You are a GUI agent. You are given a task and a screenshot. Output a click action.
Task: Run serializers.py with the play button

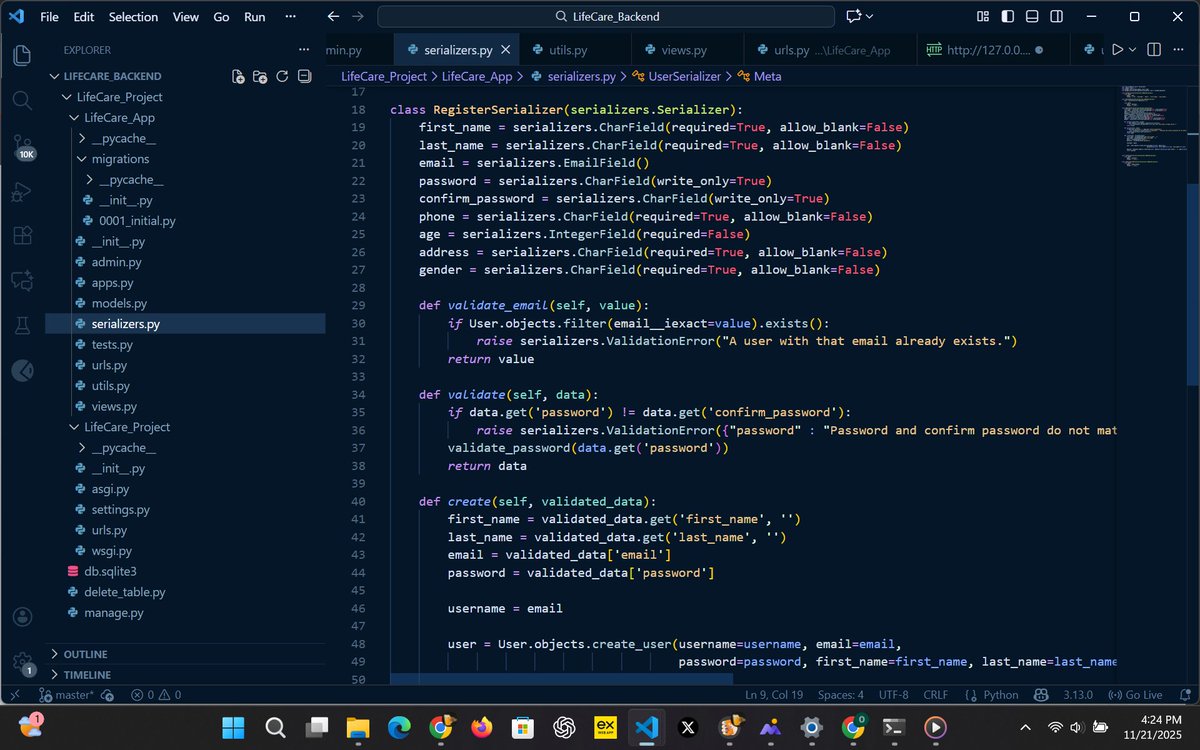(x=1118, y=49)
